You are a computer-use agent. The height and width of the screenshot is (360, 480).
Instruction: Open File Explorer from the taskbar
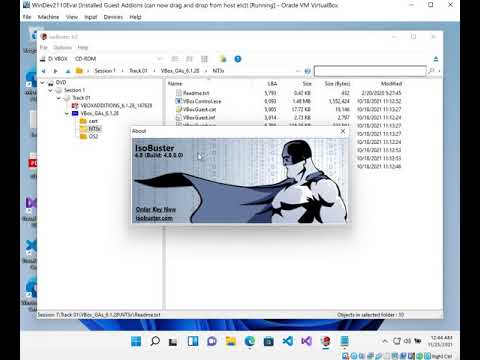click(231, 341)
